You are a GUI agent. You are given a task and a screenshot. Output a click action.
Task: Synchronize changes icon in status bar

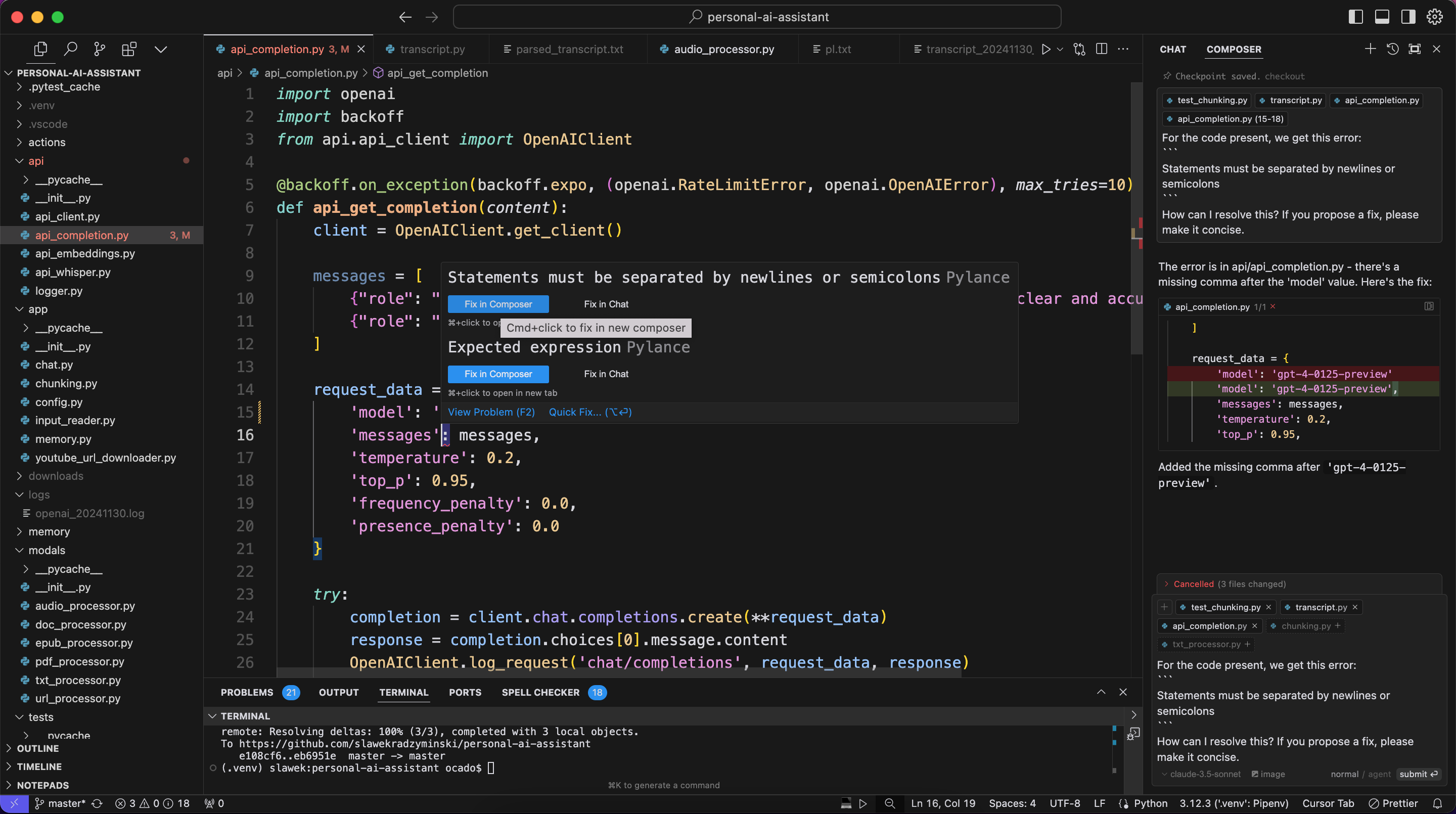click(x=97, y=803)
